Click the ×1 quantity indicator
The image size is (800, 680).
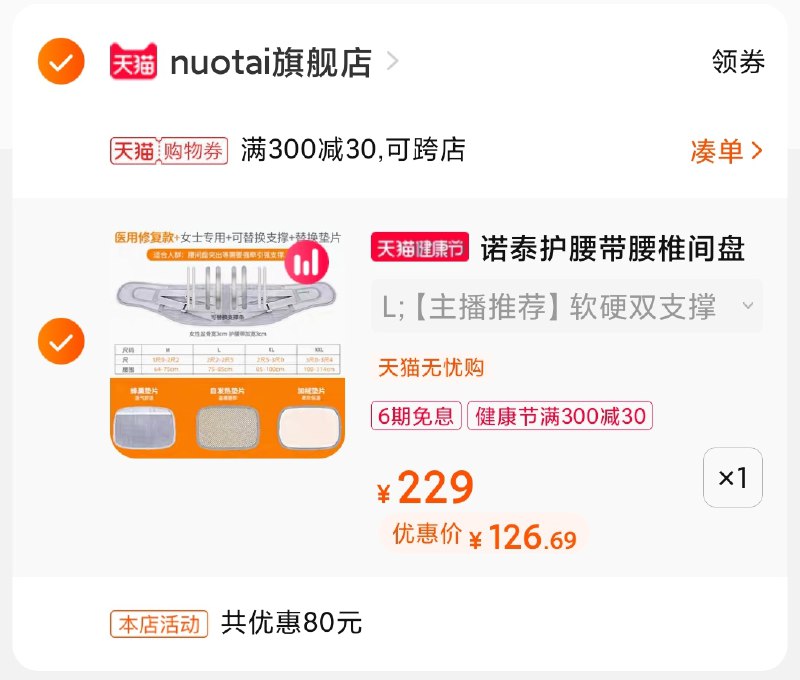(735, 478)
